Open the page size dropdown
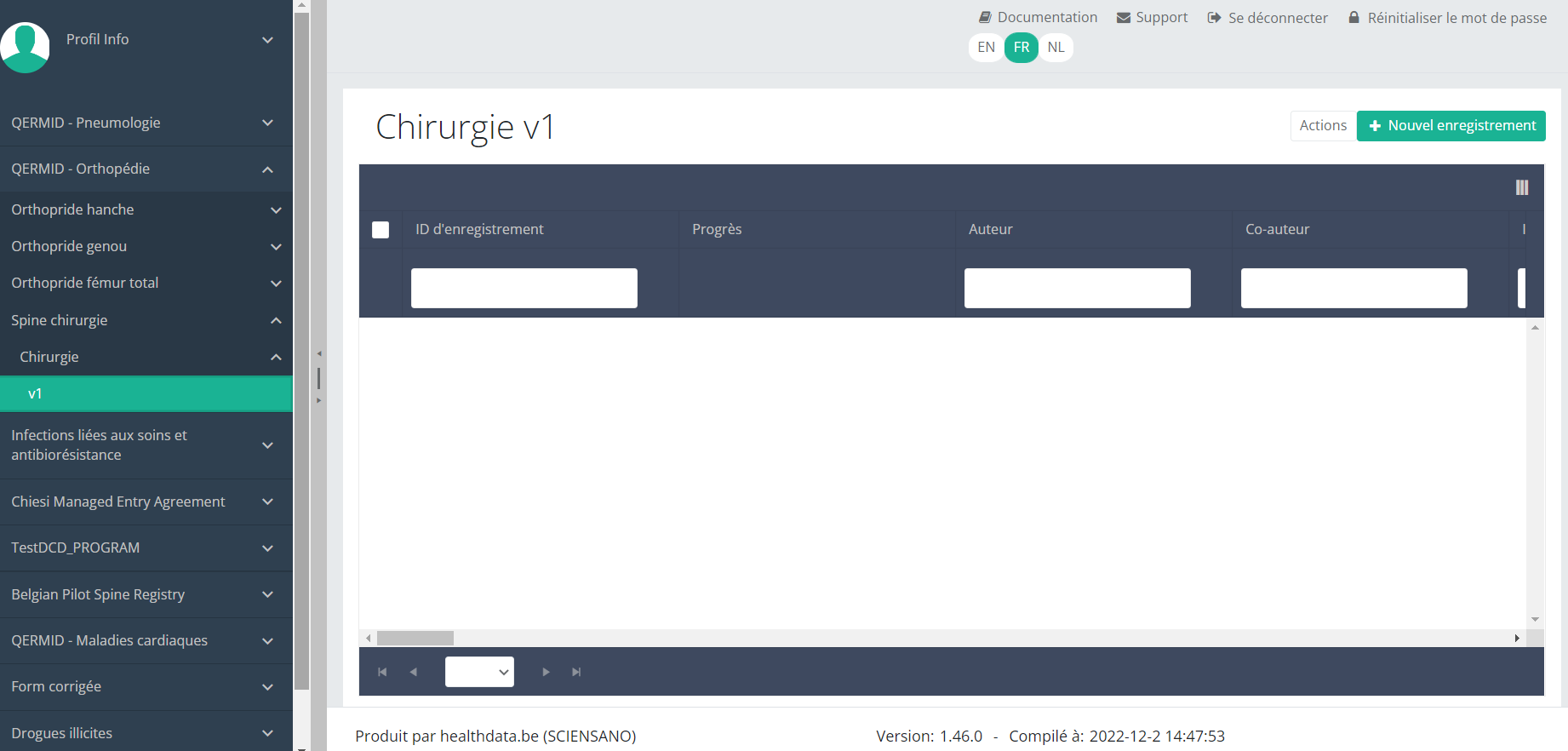The width and height of the screenshot is (1568, 751). (479, 672)
